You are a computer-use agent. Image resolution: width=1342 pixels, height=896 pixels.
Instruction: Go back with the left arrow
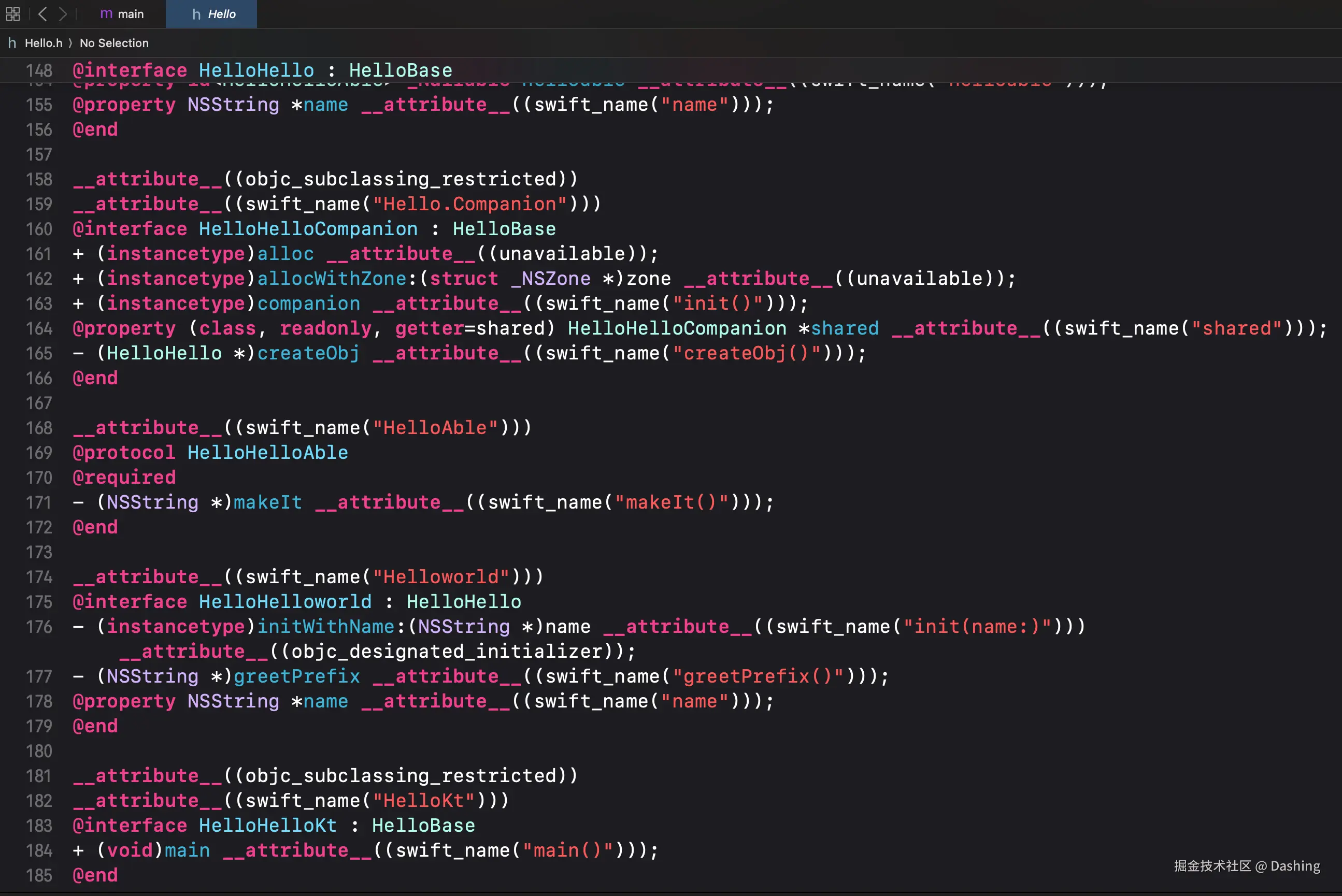(42, 13)
